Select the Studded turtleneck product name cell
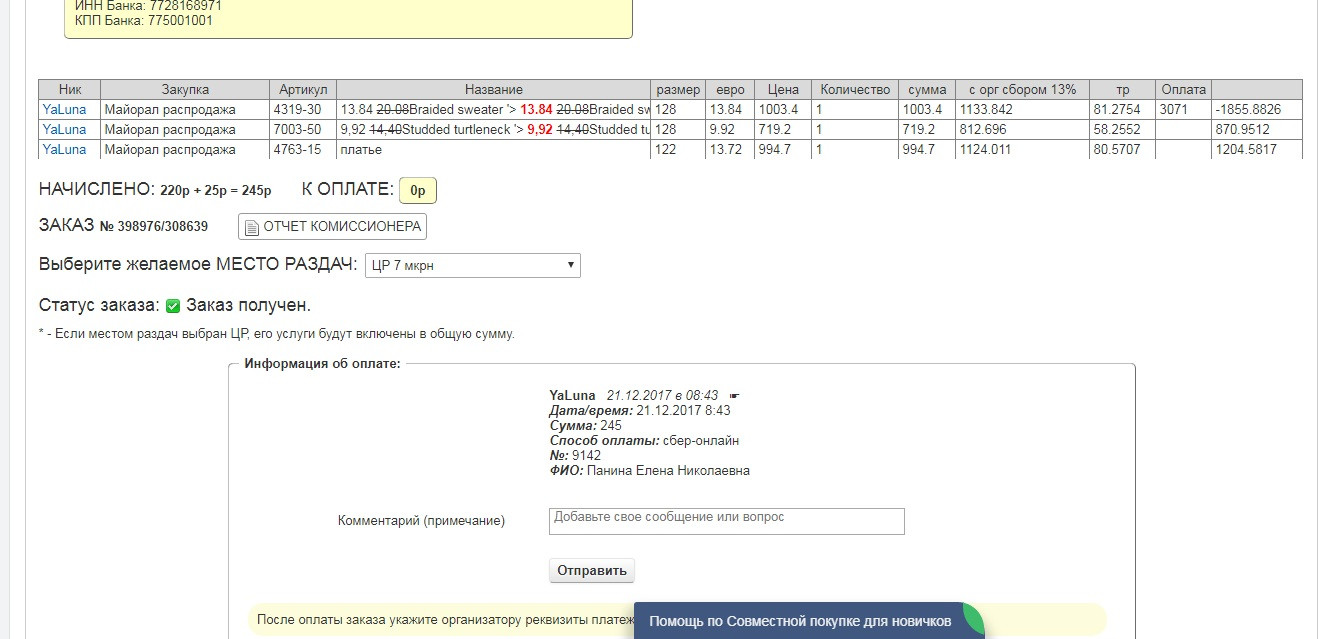1325x639 pixels. (493, 129)
